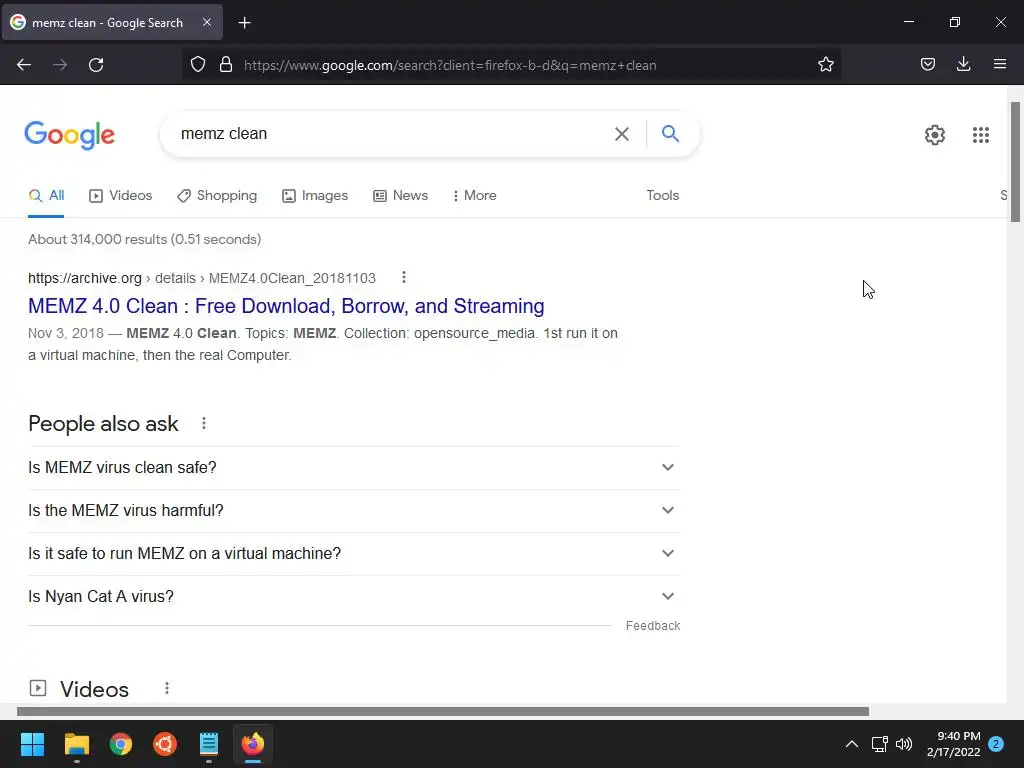Screen dimensions: 1024x768
Task: Open options for archive.org result
Action: (404, 278)
